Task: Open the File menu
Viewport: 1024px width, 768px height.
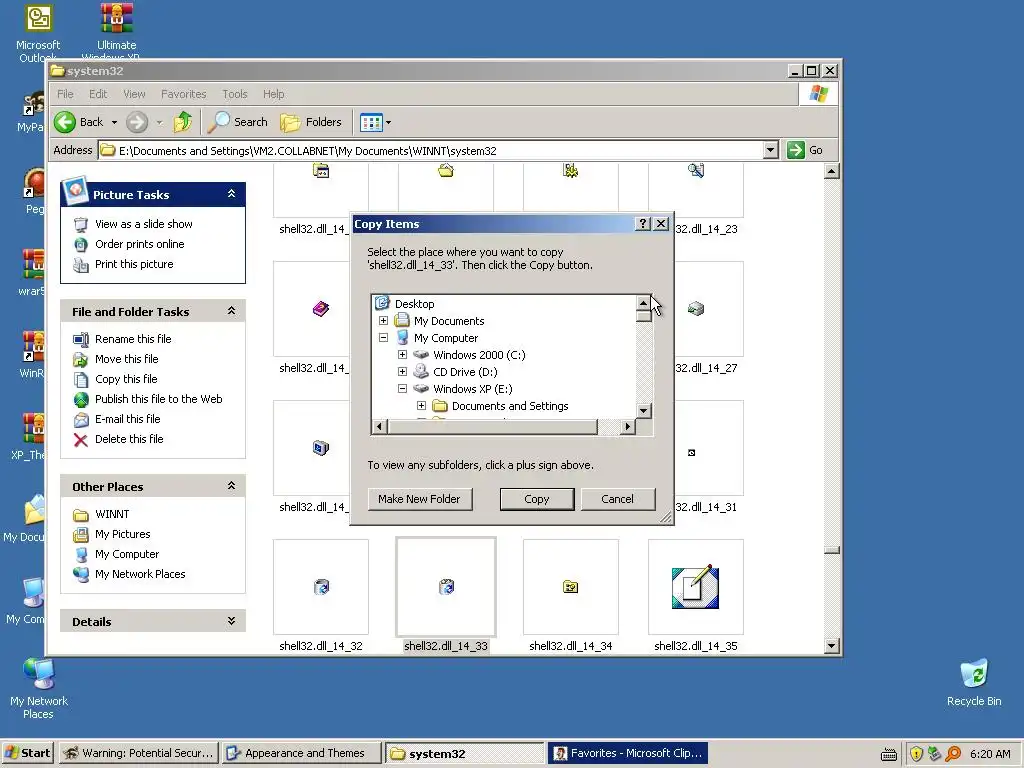Action: pyautogui.click(x=65, y=94)
